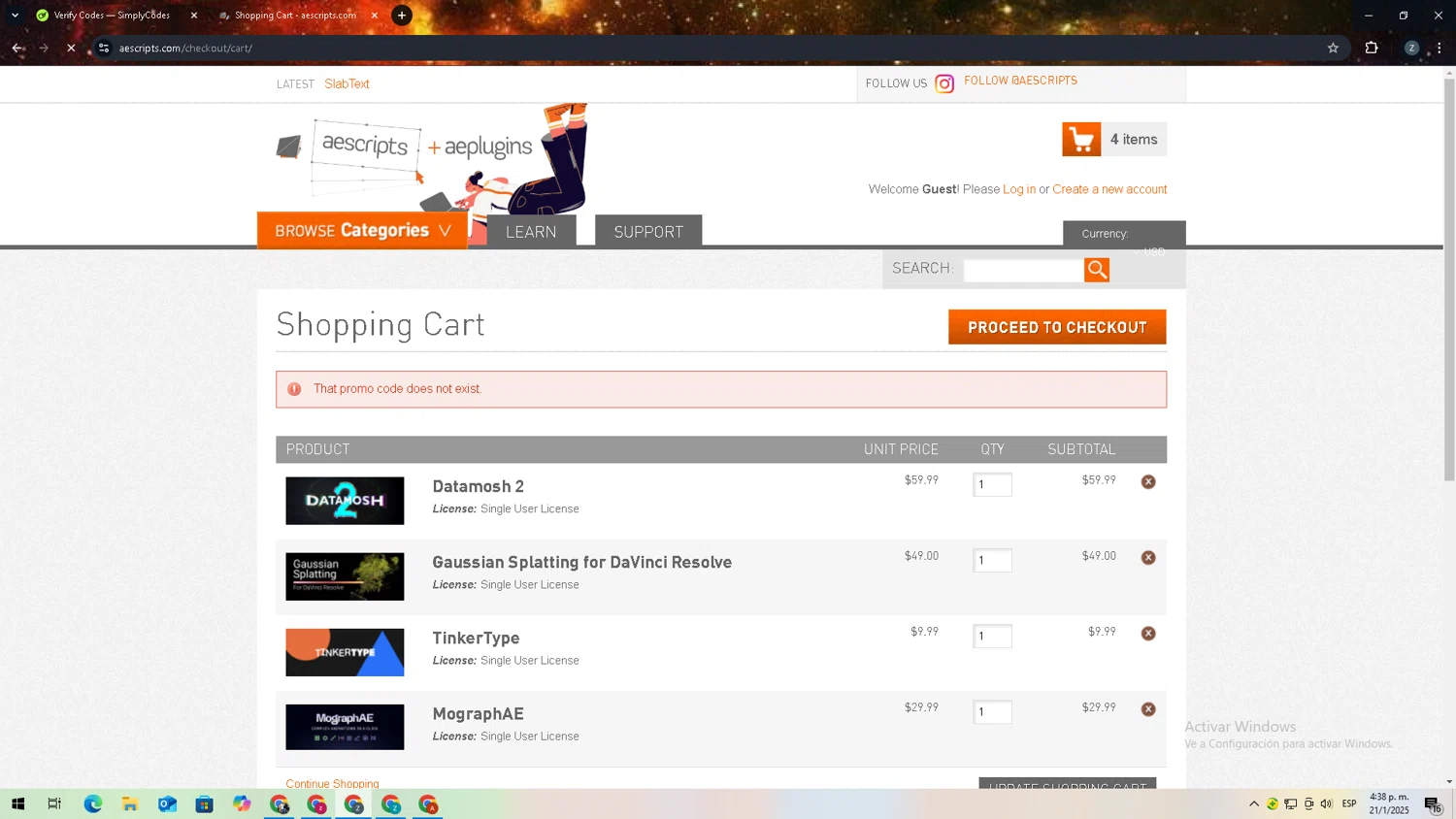Open volume control in system tray

point(1326,803)
